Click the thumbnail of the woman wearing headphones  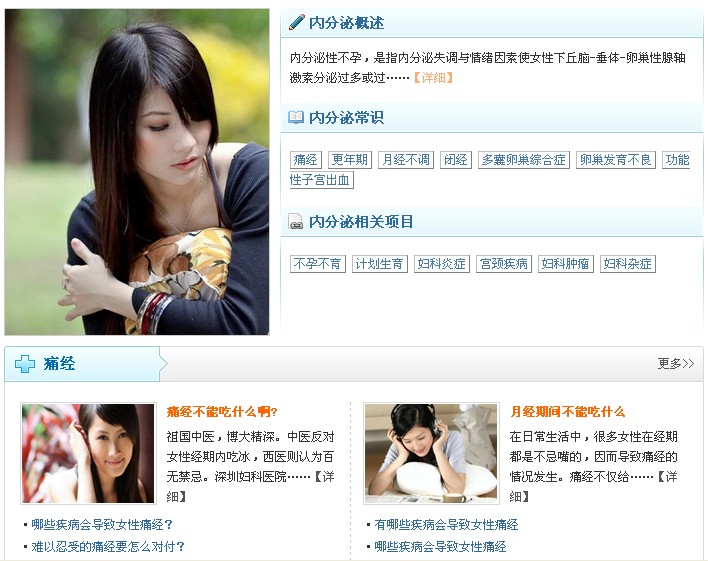[431, 453]
